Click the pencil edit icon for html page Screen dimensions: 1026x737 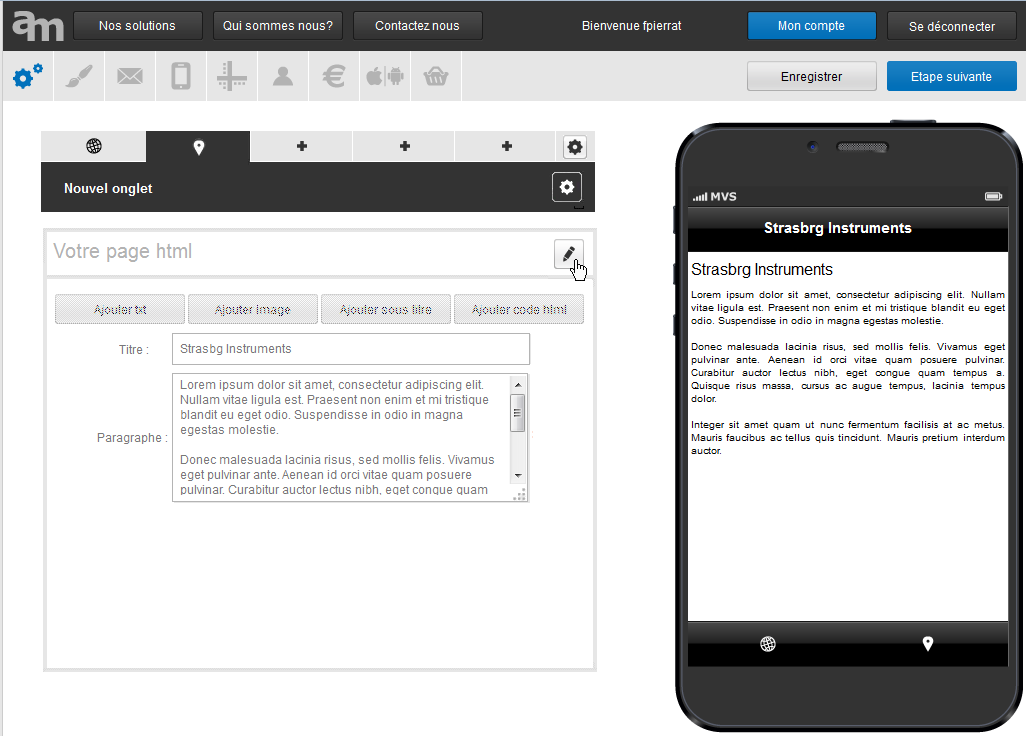click(x=568, y=254)
